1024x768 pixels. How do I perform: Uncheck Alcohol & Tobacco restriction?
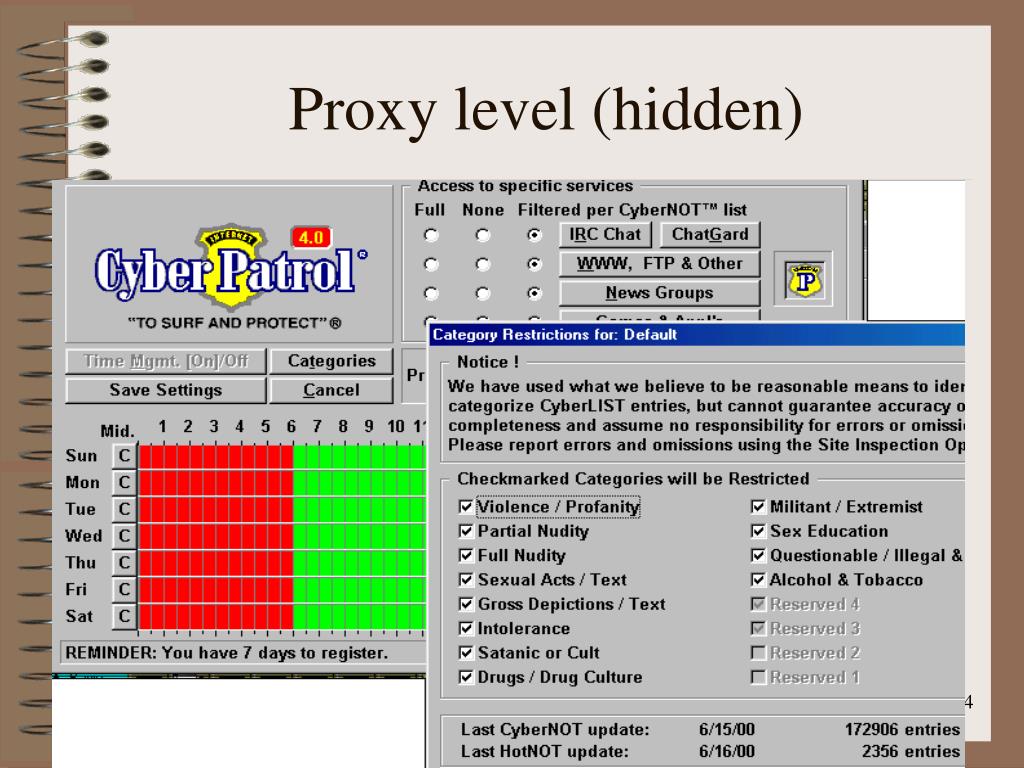pyautogui.click(x=758, y=580)
